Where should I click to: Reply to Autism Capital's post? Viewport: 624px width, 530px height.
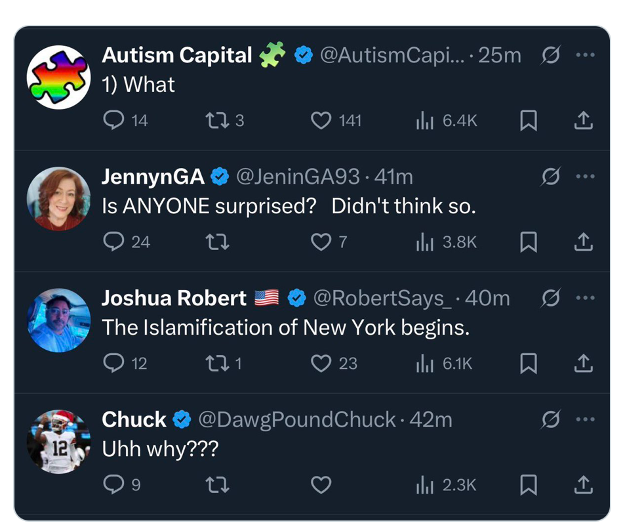pyautogui.click(x=115, y=121)
